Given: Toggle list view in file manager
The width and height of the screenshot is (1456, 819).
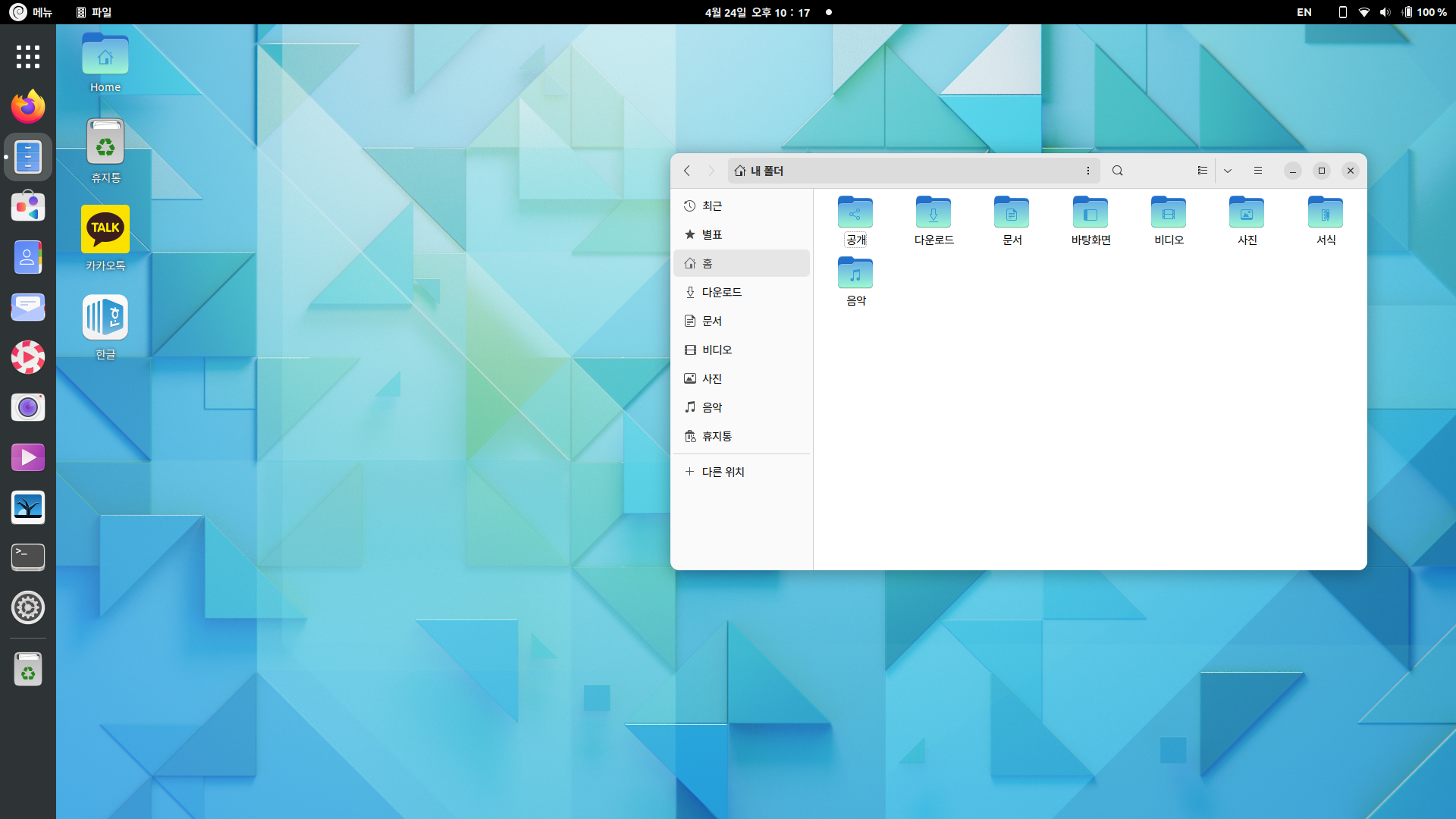Looking at the screenshot, I should pyautogui.click(x=1202, y=171).
